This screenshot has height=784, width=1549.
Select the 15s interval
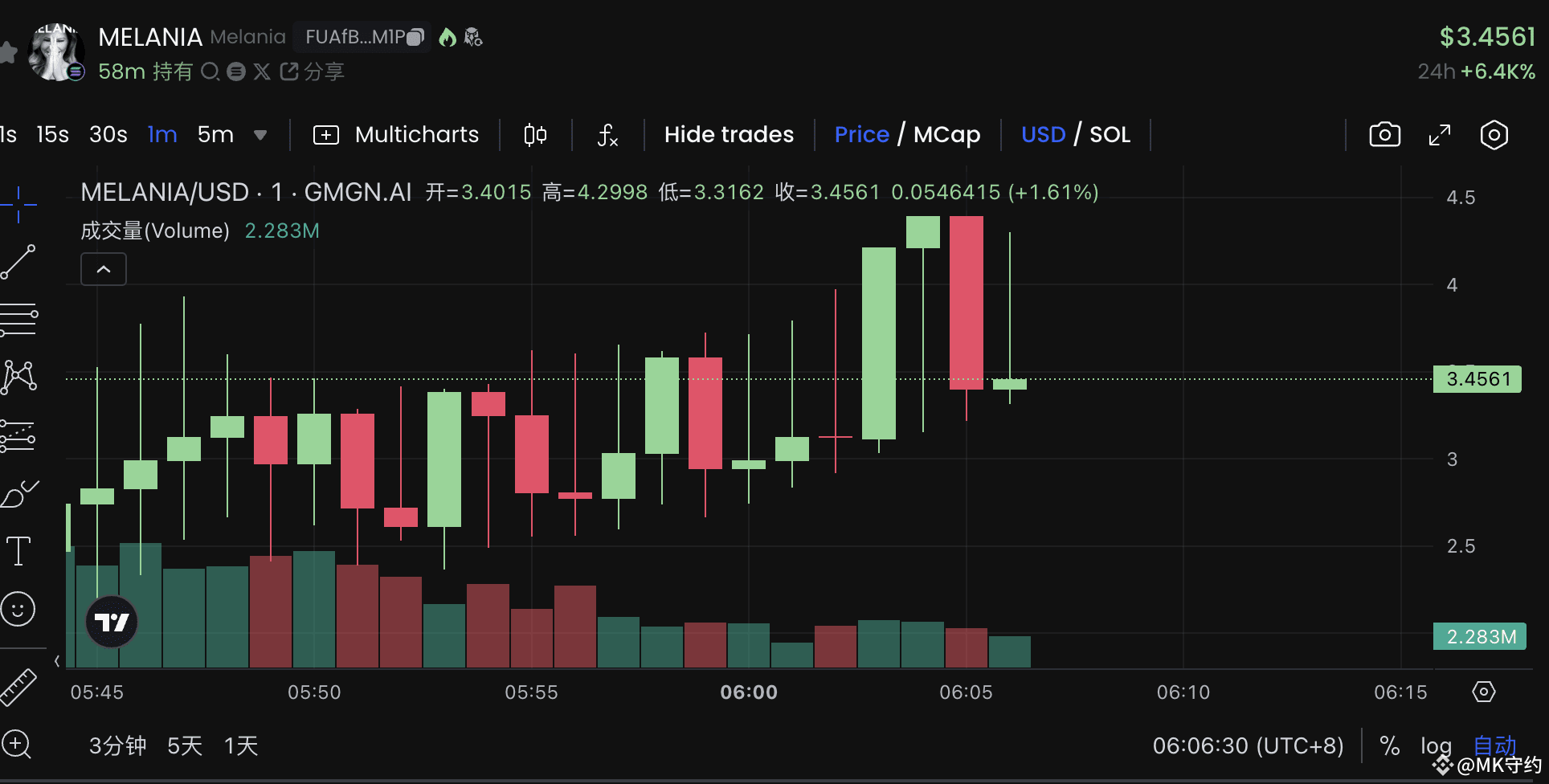tap(52, 134)
